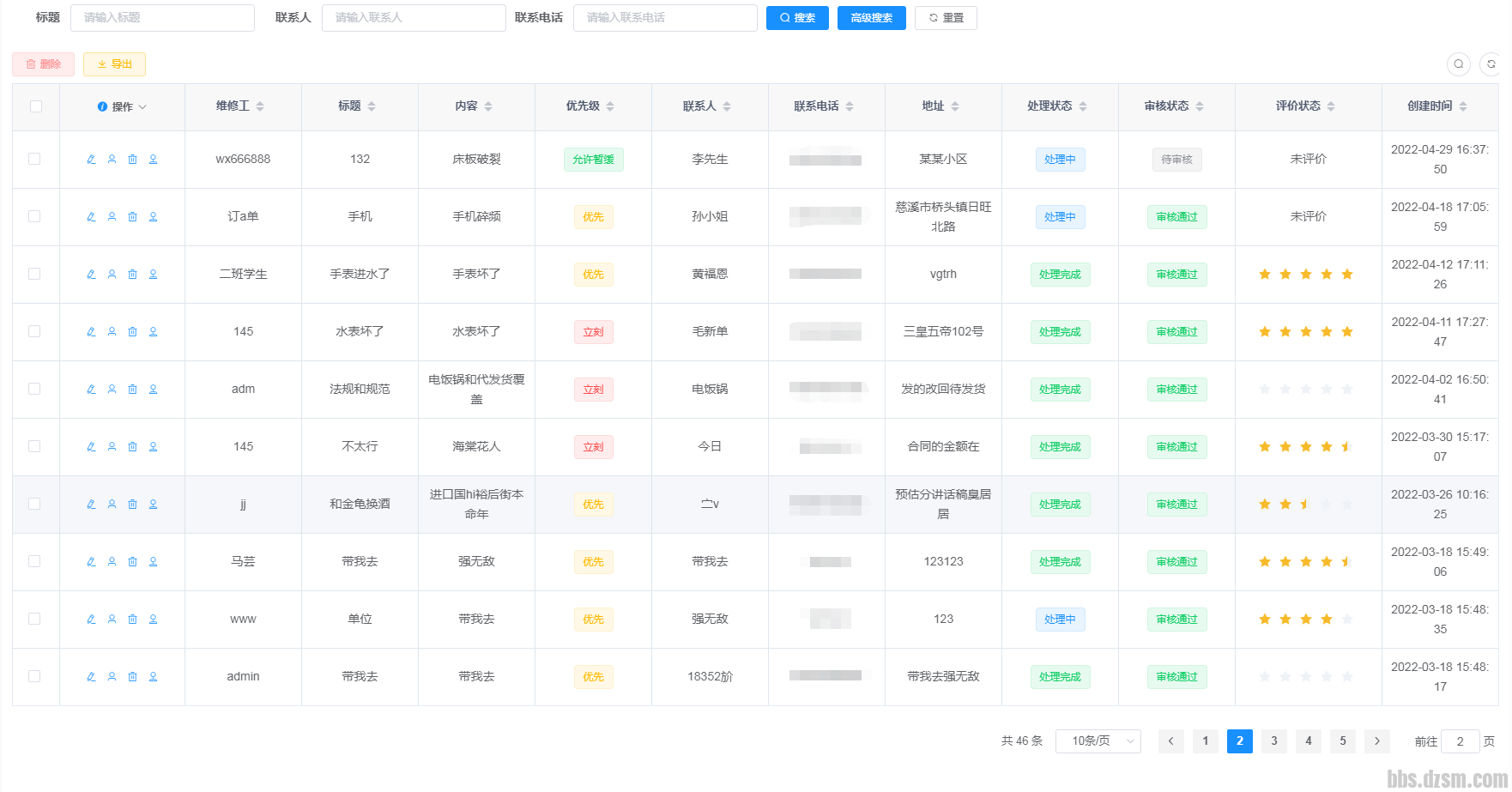Click first user icon in 二班学生 row

click(x=112, y=275)
